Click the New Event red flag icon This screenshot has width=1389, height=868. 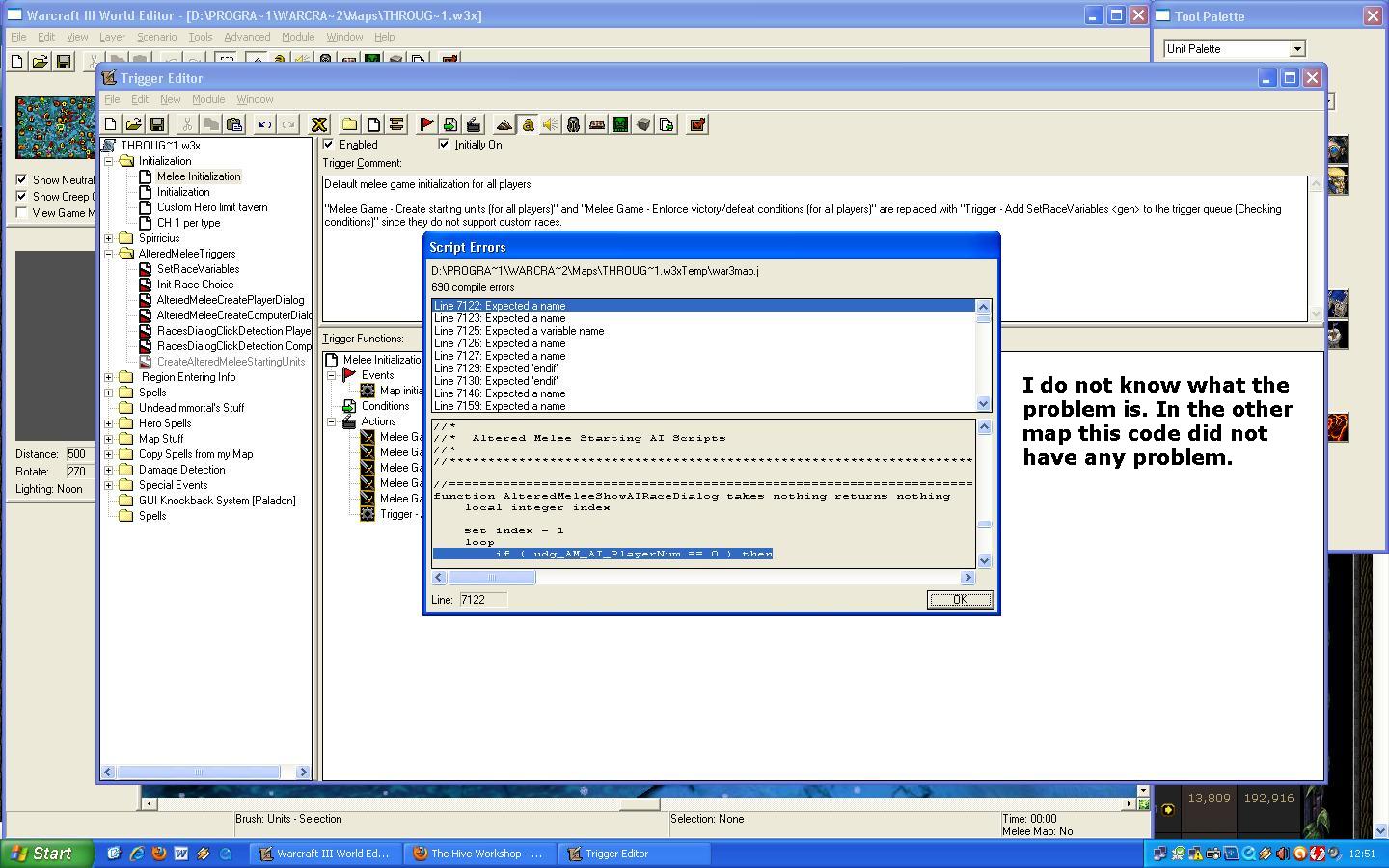pos(426,124)
